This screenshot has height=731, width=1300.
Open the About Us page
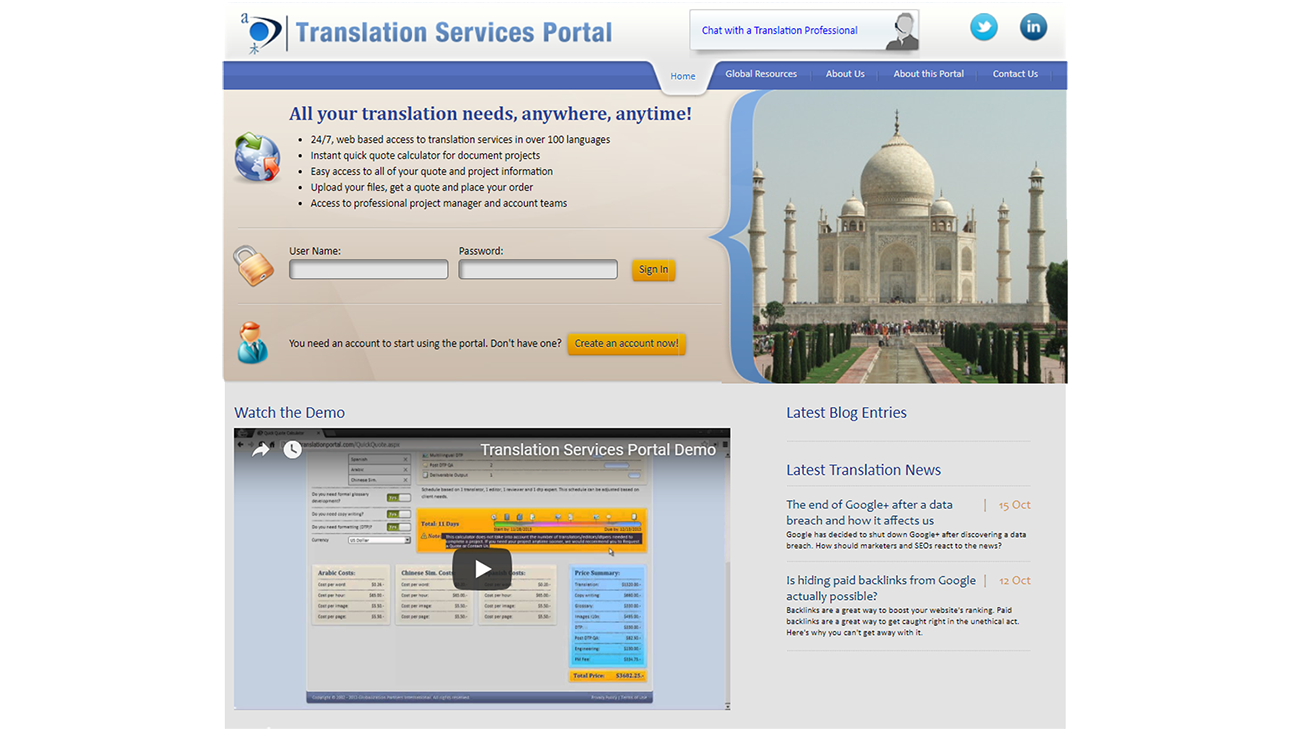(845, 74)
